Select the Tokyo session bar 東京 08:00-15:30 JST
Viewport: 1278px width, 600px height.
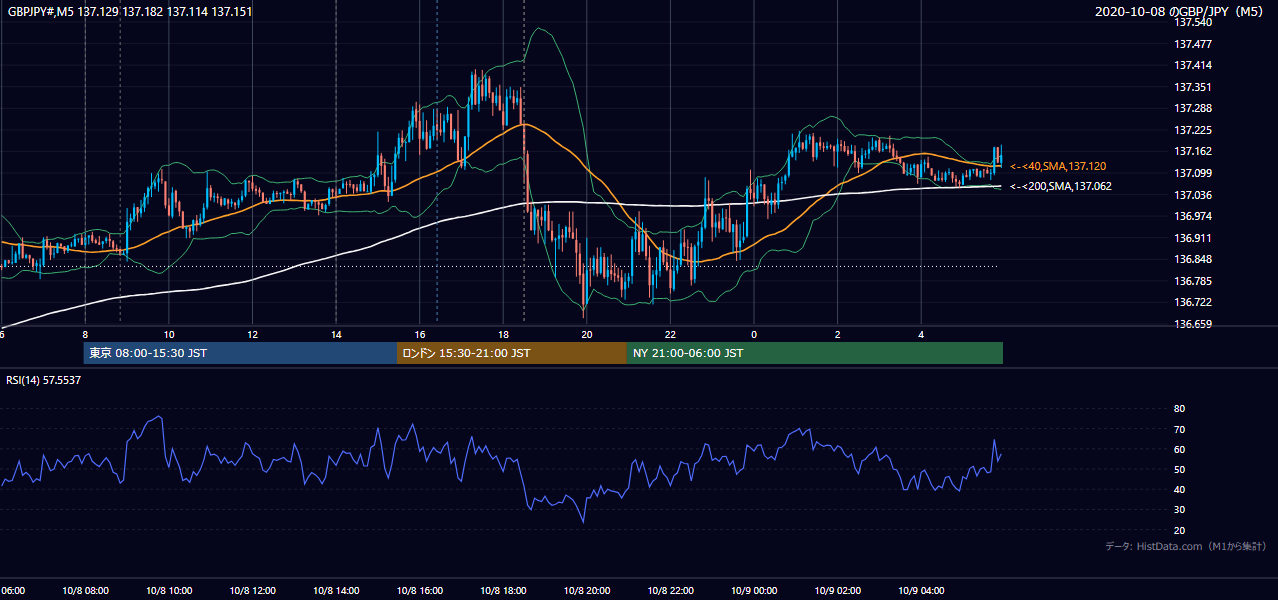(x=240, y=353)
